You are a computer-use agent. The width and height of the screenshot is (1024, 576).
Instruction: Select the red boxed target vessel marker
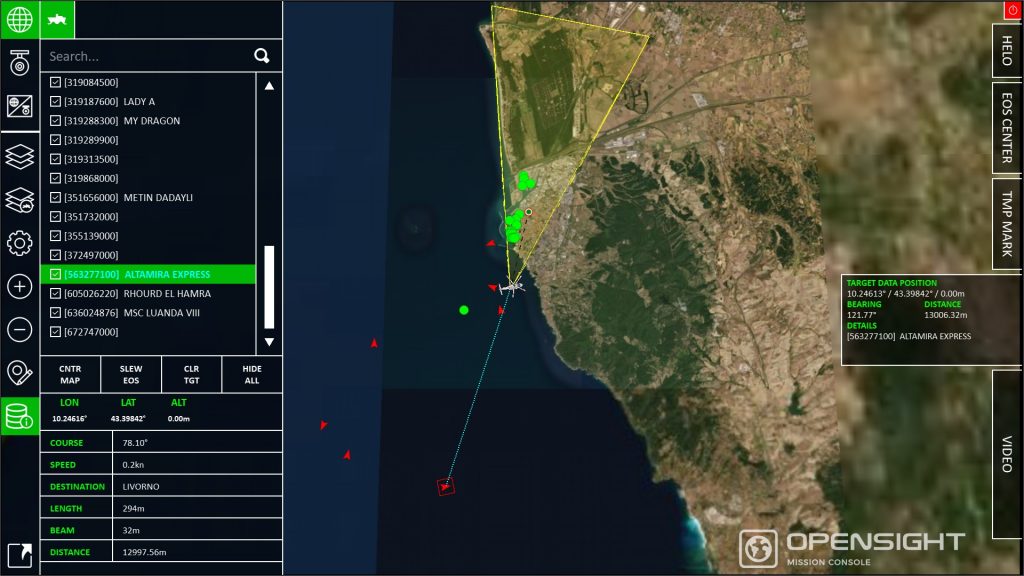445,487
